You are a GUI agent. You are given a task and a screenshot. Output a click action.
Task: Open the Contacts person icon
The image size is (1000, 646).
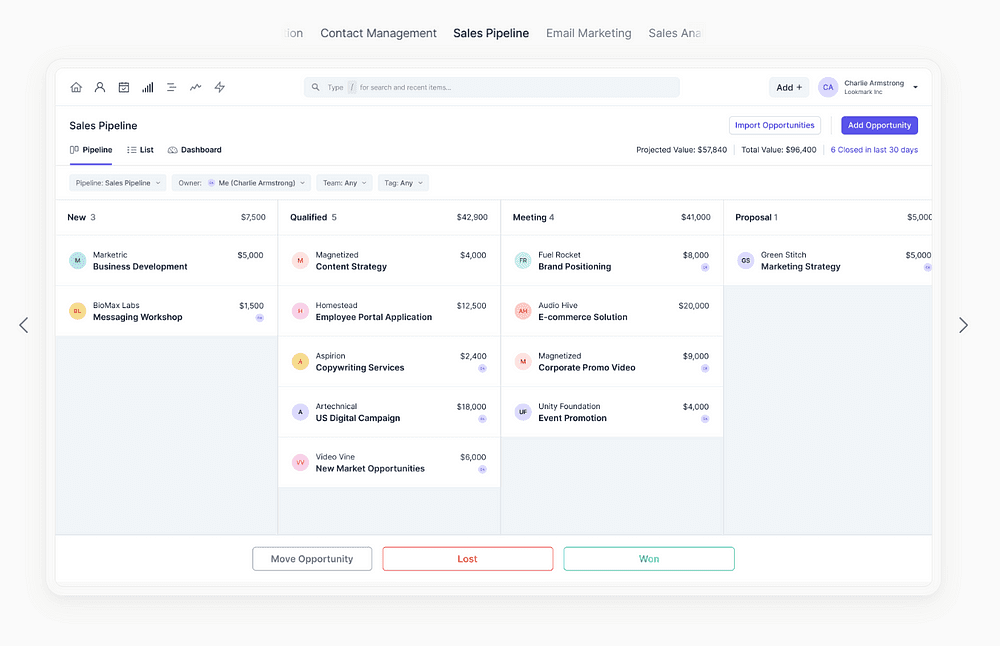(x=99, y=87)
